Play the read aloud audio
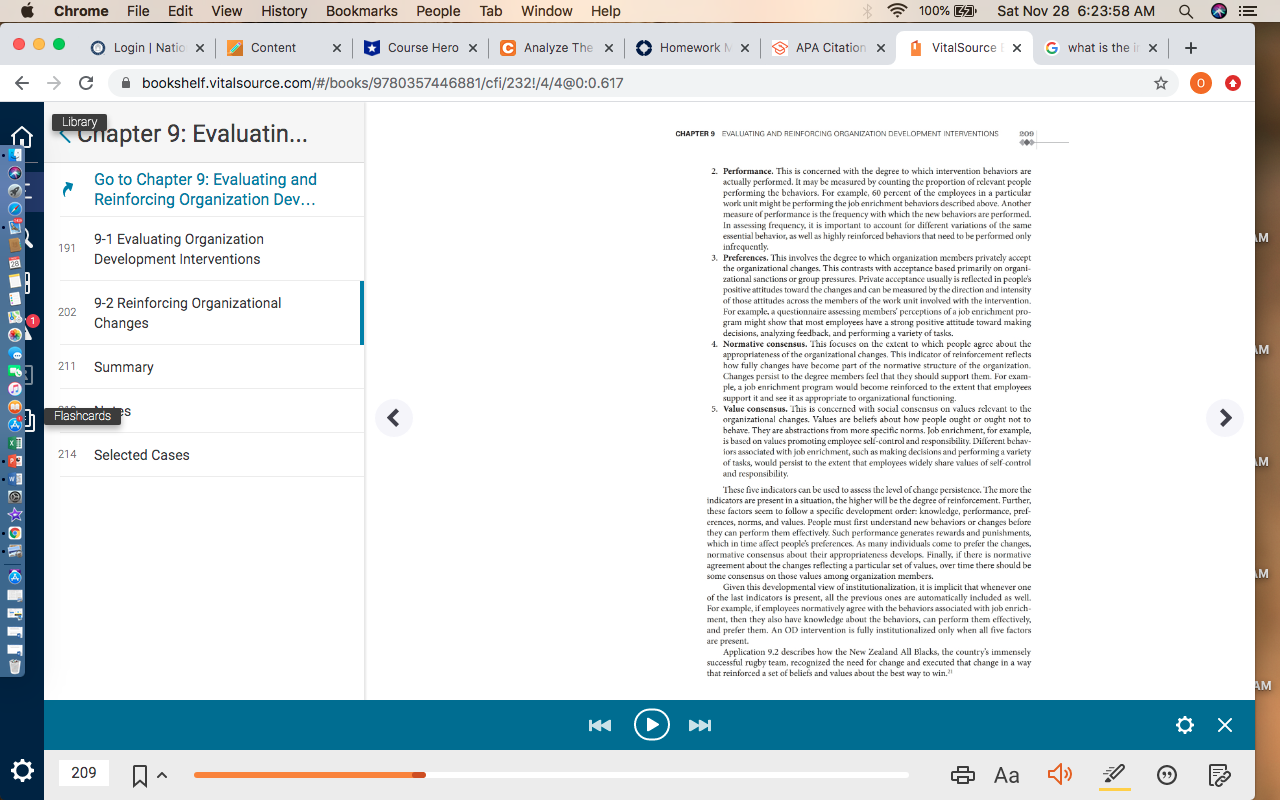This screenshot has width=1280, height=800. coord(651,725)
